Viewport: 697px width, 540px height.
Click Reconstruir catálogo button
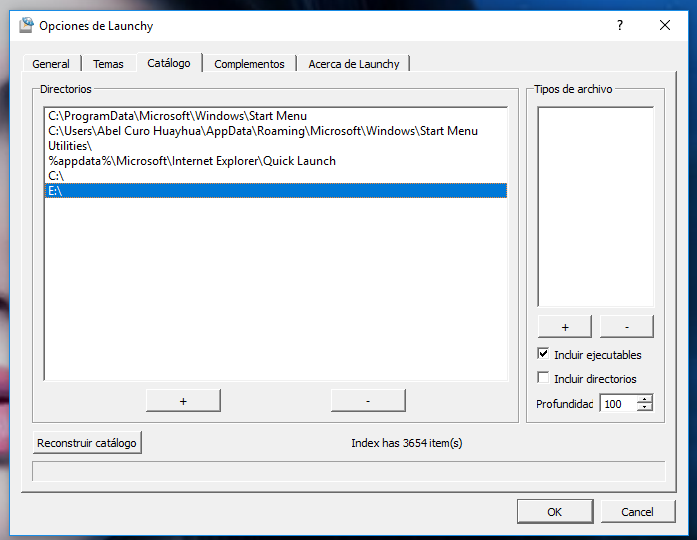pos(87,443)
